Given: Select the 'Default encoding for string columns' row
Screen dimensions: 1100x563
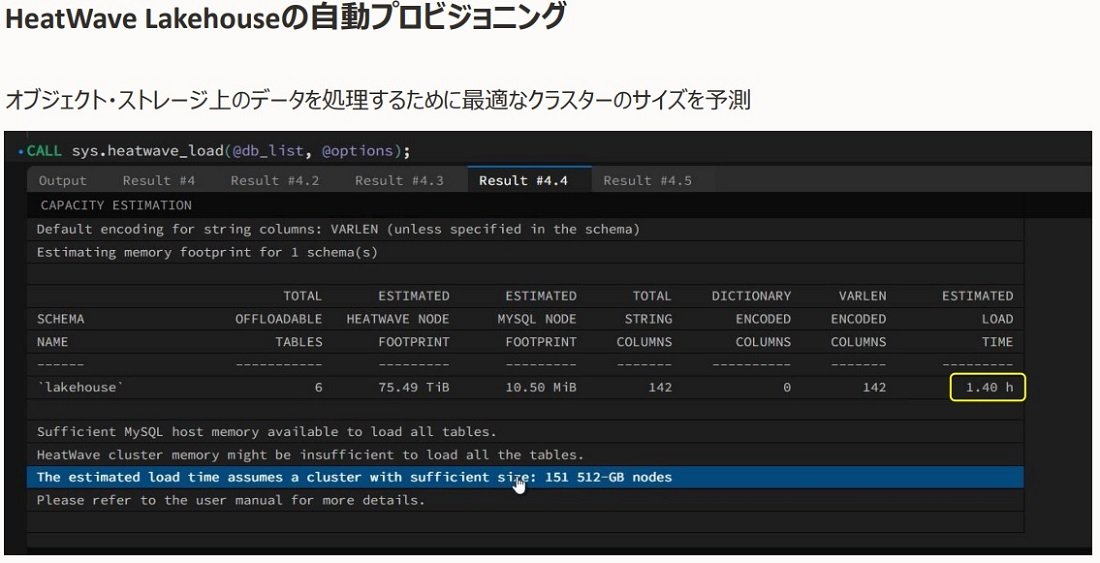Looking at the screenshot, I should click(525, 229).
